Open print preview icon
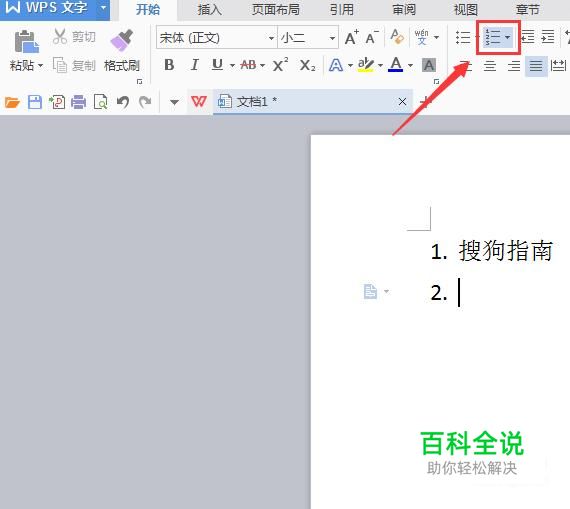Screen dimensions: 570x509 (x=101, y=102)
